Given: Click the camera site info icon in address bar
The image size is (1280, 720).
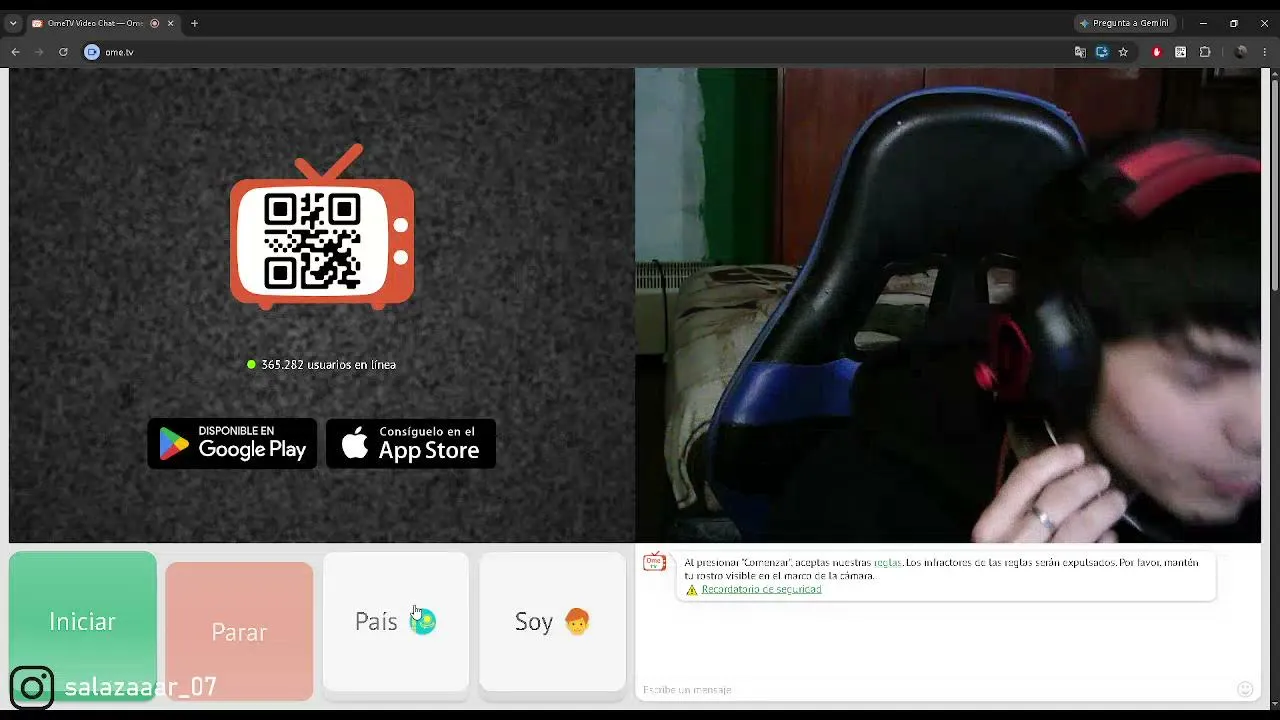Looking at the screenshot, I should tap(92, 52).
